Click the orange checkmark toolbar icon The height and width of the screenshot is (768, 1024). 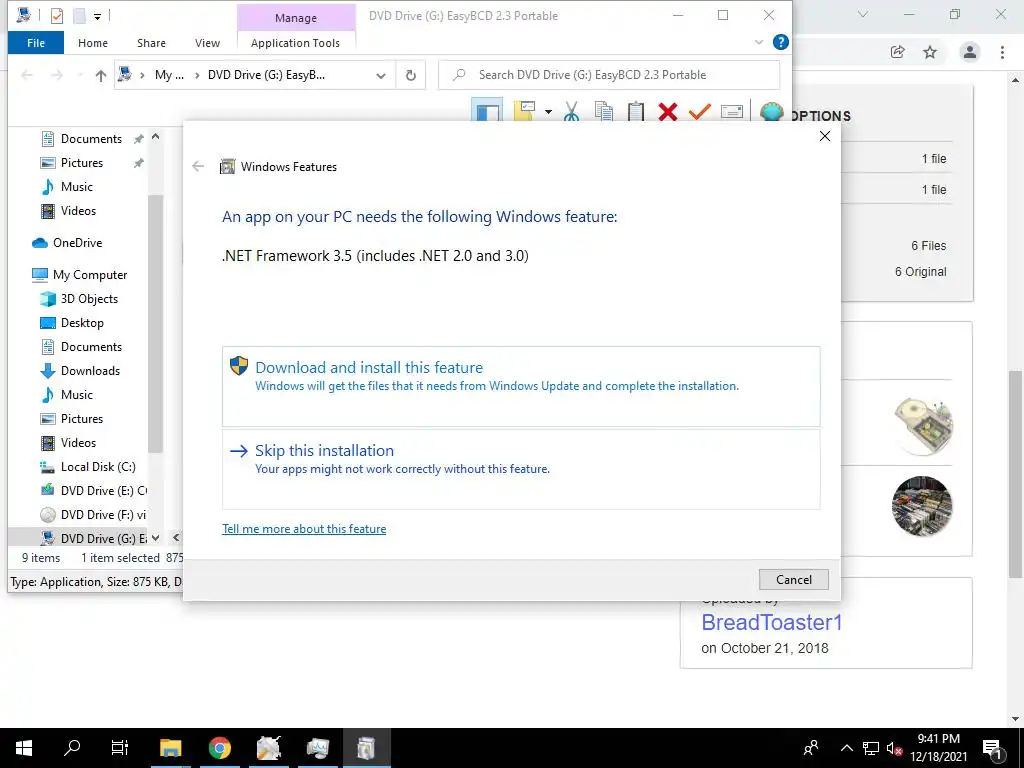(699, 112)
